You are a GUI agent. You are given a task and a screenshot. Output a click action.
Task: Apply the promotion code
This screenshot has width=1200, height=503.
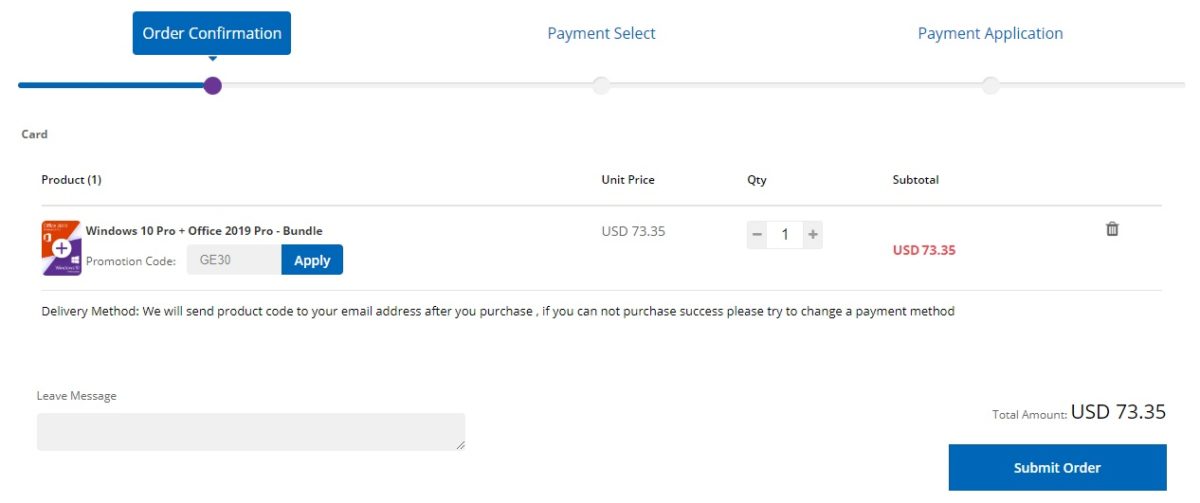(x=312, y=260)
